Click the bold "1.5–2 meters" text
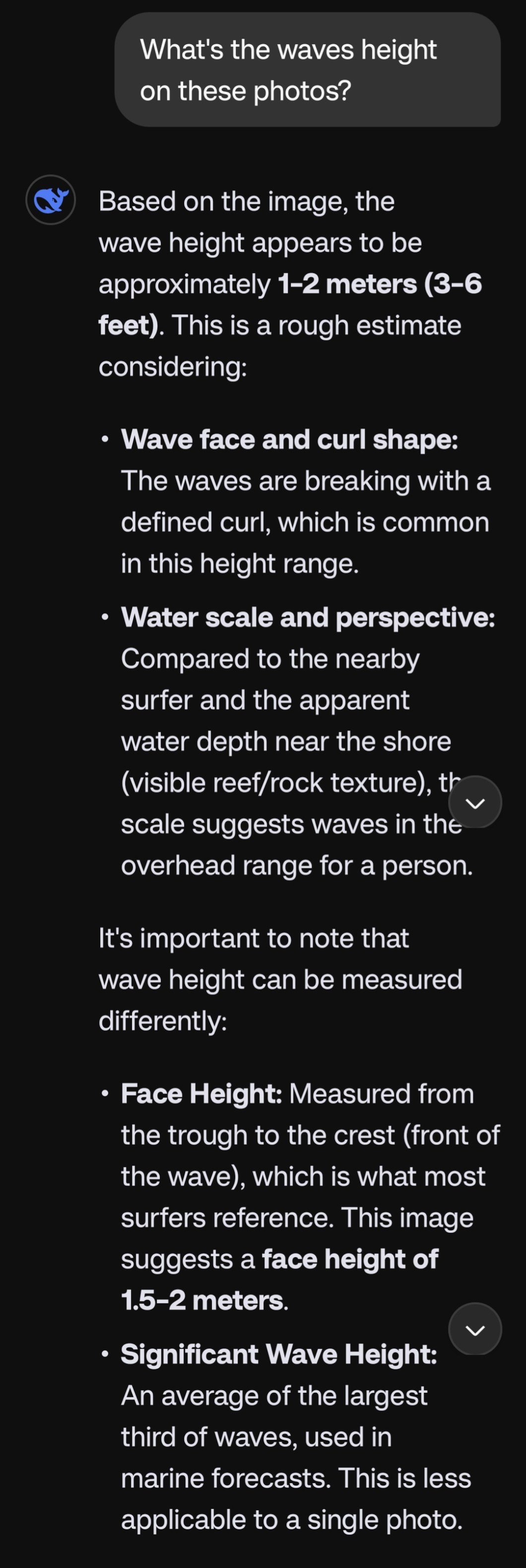The width and height of the screenshot is (526, 1568). (201, 1300)
